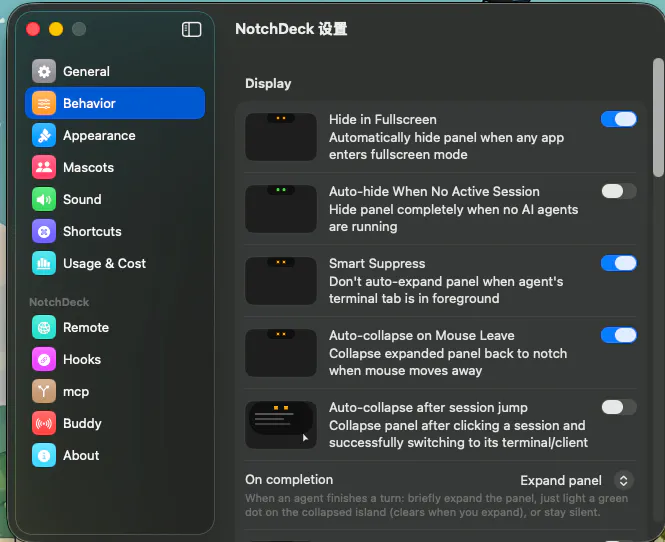Click the vertical scrollbar of settings pane
Screen dimensions: 665x542
point(658,117)
